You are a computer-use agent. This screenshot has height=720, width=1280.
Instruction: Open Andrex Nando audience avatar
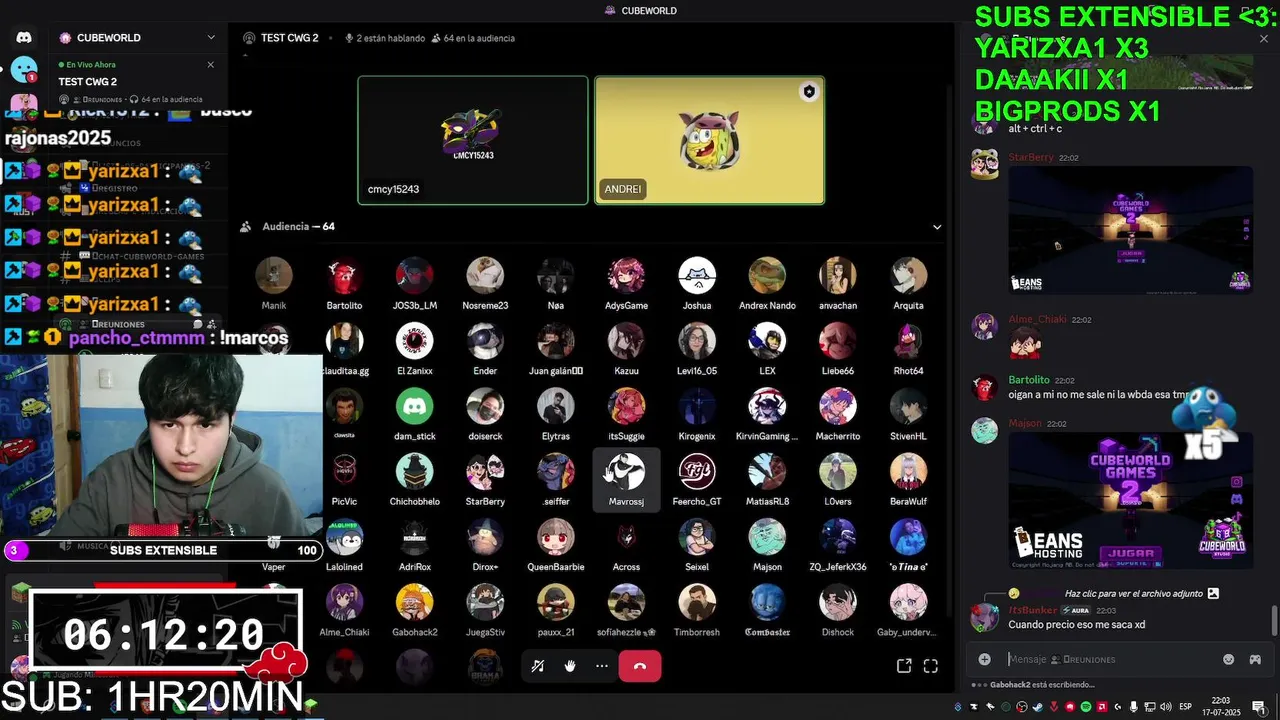coord(767,276)
